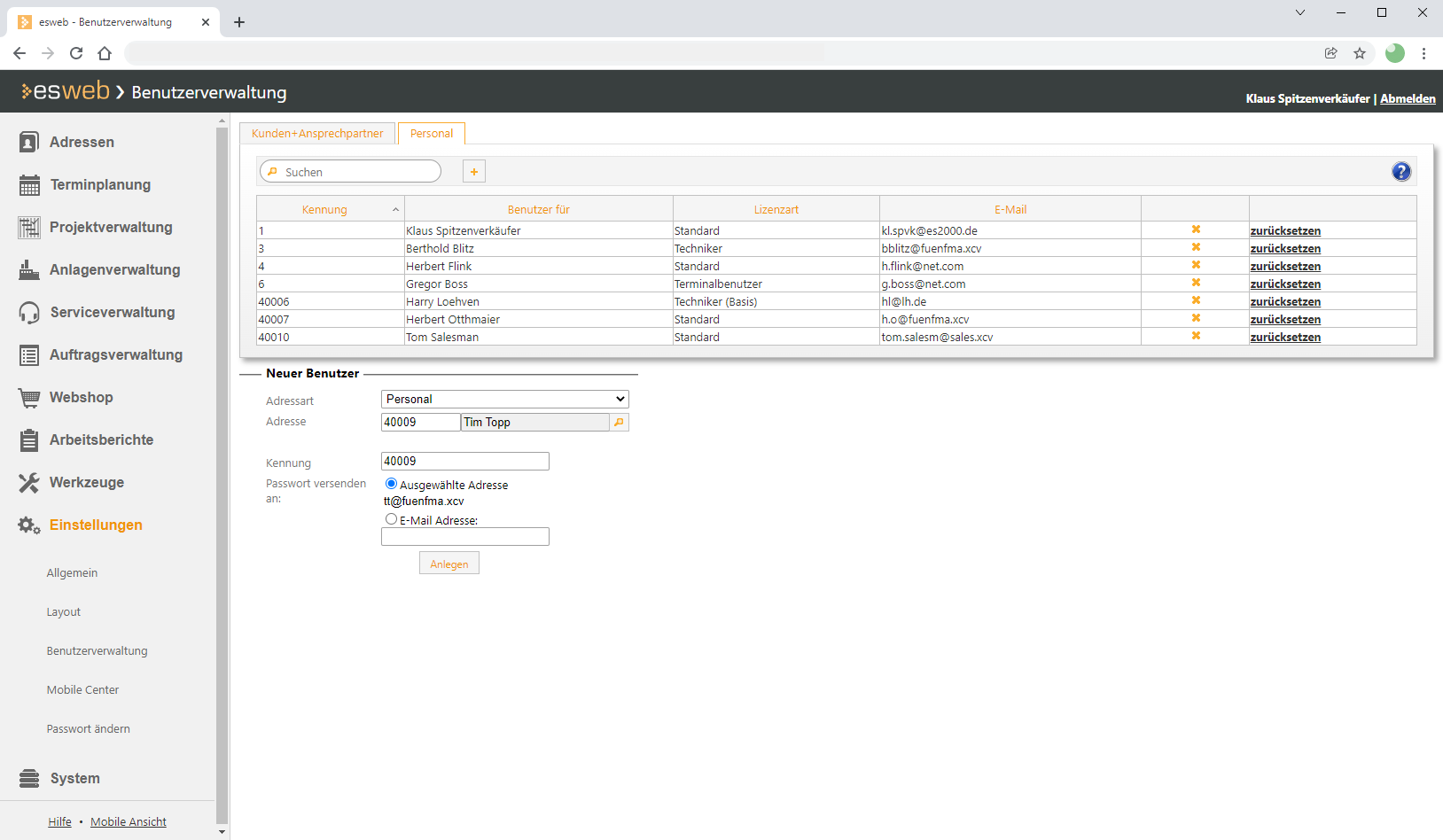Open Webshop cart icon
The image size is (1443, 840).
29,397
